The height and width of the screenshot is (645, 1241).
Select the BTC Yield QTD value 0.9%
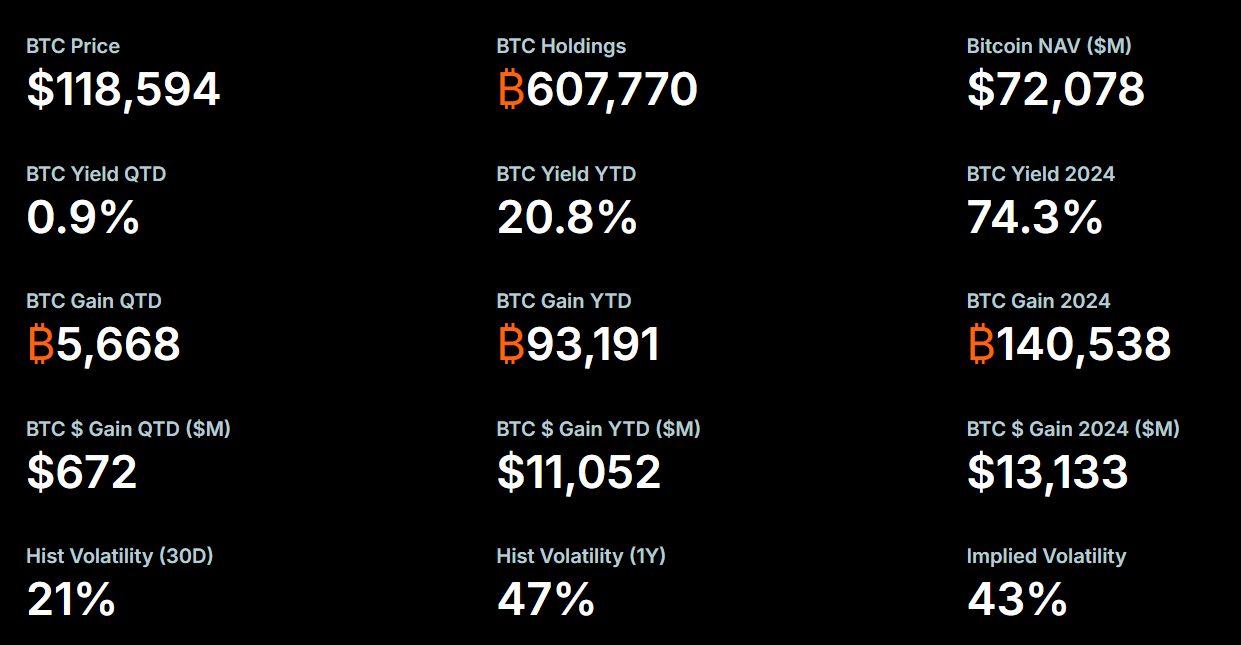(83, 217)
